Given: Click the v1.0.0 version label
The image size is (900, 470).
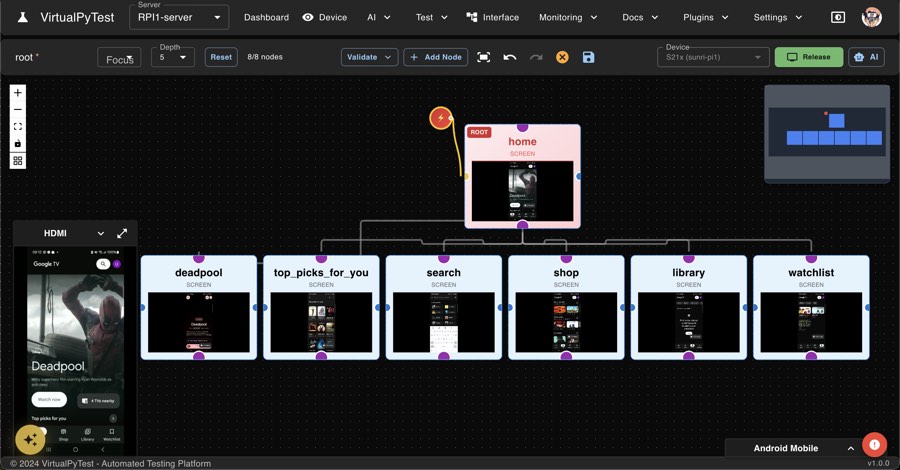Looking at the screenshot, I should click(878, 463).
